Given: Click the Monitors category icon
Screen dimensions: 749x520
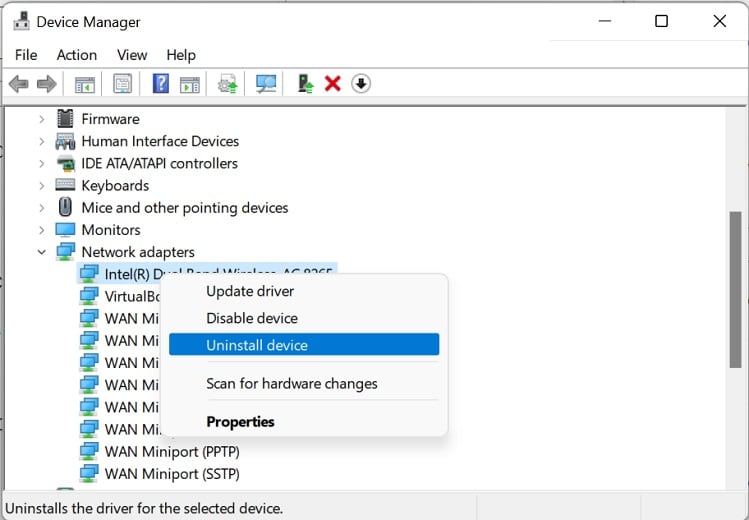Looking at the screenshot, I should tap(65, 230).
